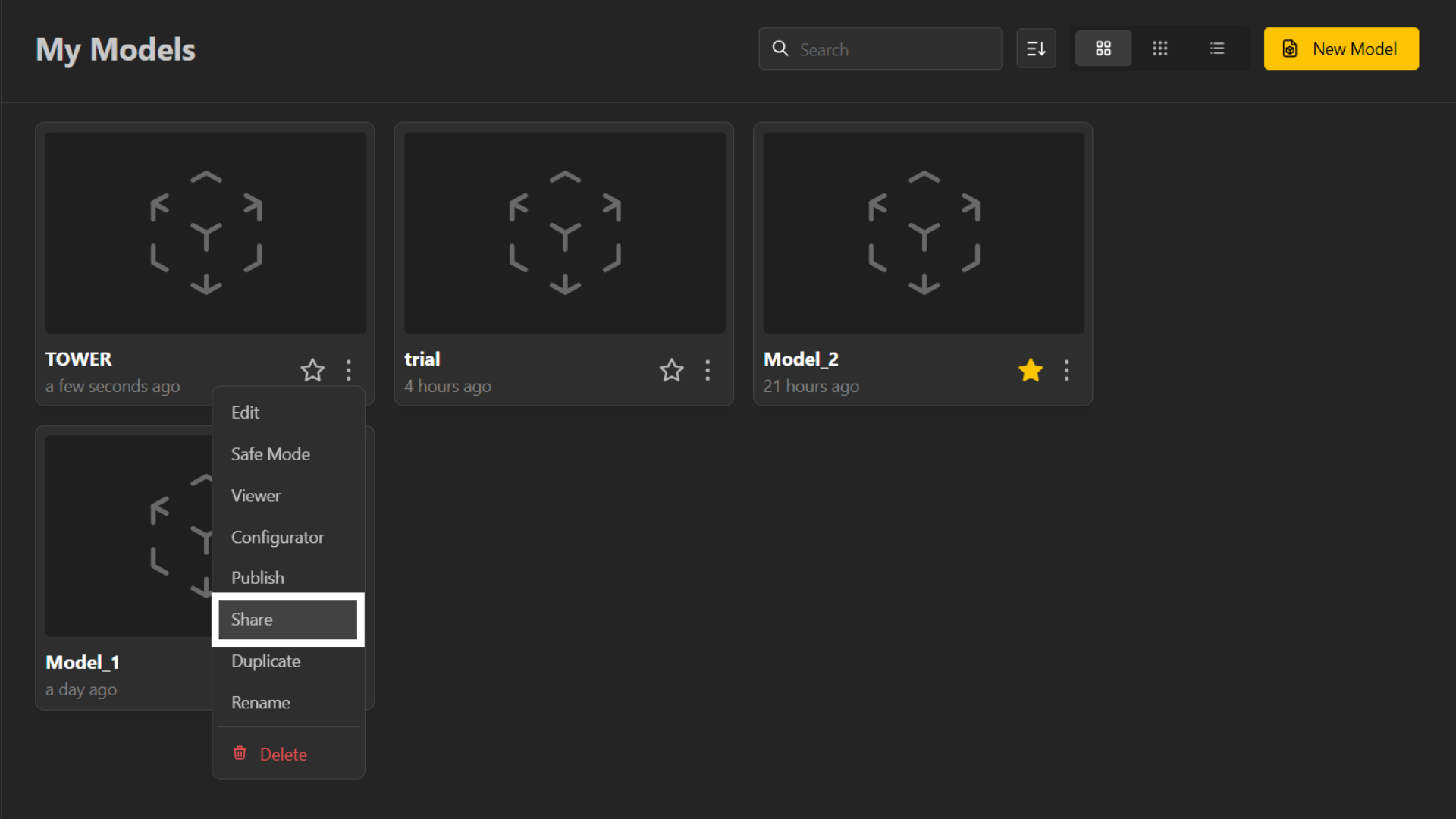
Task: Focus the Search input field
Action: pyautogui.click(x=895, y=49)
